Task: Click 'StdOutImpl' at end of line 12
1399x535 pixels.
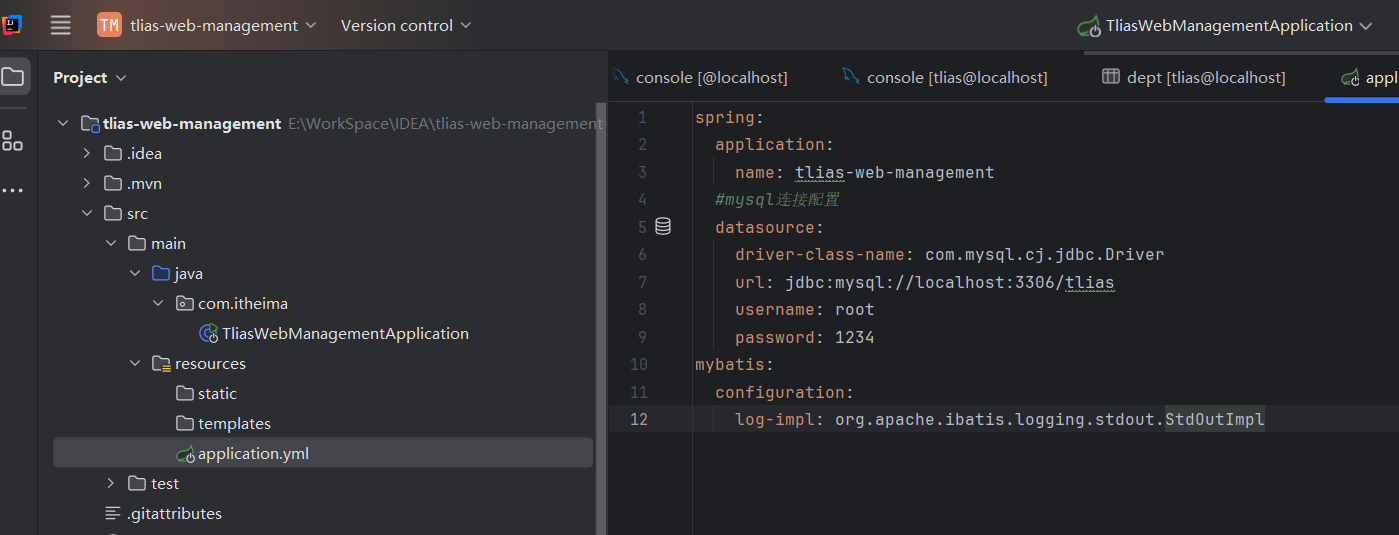Action: [1215, 419]
